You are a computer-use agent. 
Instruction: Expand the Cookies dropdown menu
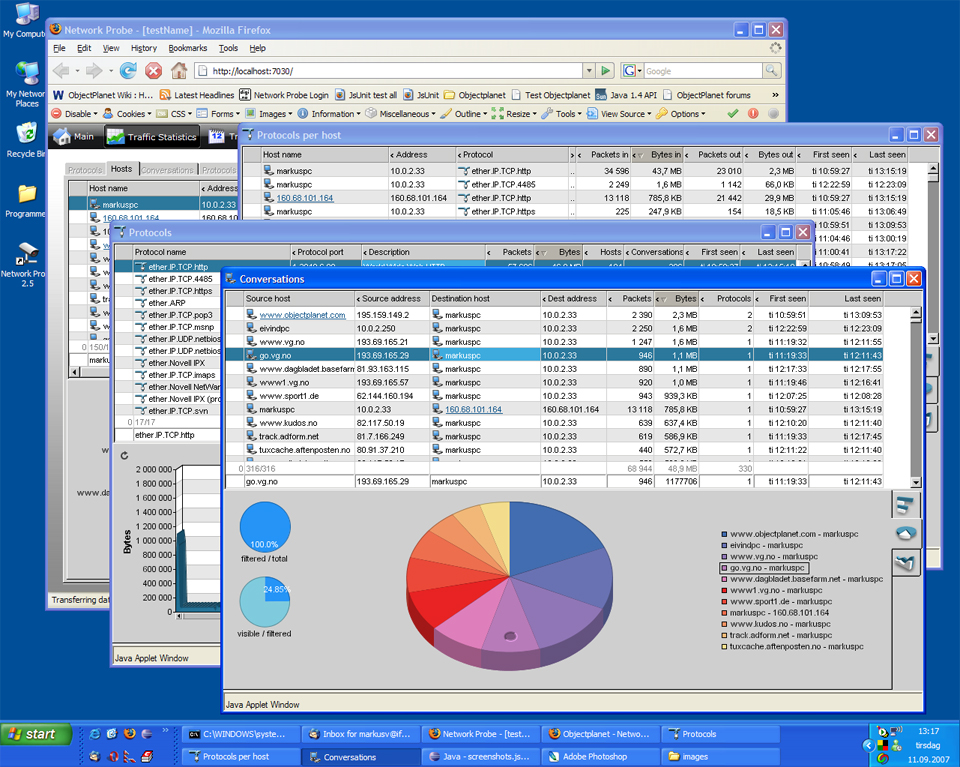[132, 114]
